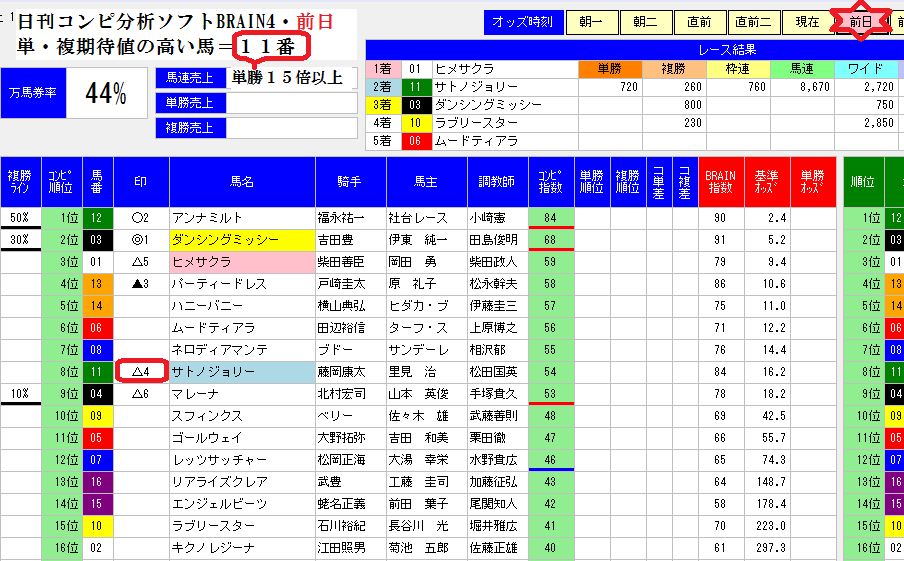Image resolution: width=904 pixels, height=561 pixels.
Task: Sort by コンピ順位 column header
Action: (x=62, y=182)
